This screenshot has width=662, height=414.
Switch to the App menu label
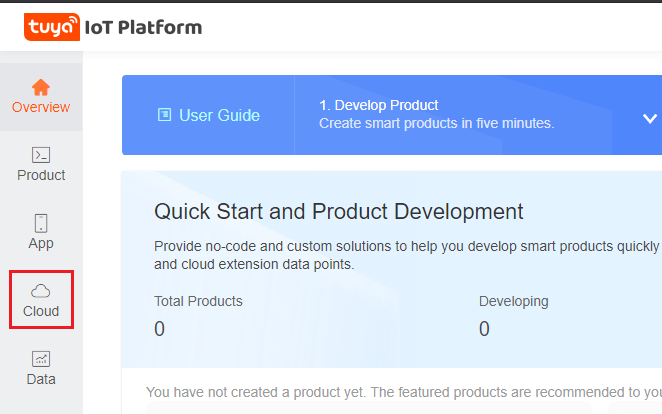pos(41,243)
